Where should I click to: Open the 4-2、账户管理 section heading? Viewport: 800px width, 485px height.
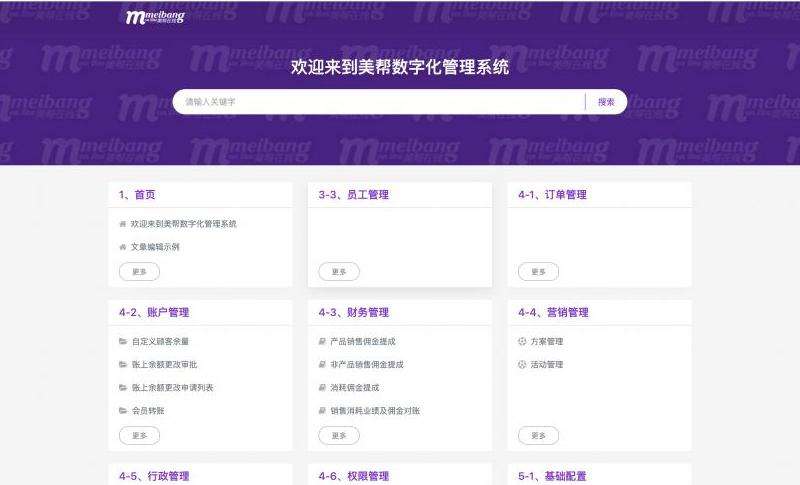(154, 313)
